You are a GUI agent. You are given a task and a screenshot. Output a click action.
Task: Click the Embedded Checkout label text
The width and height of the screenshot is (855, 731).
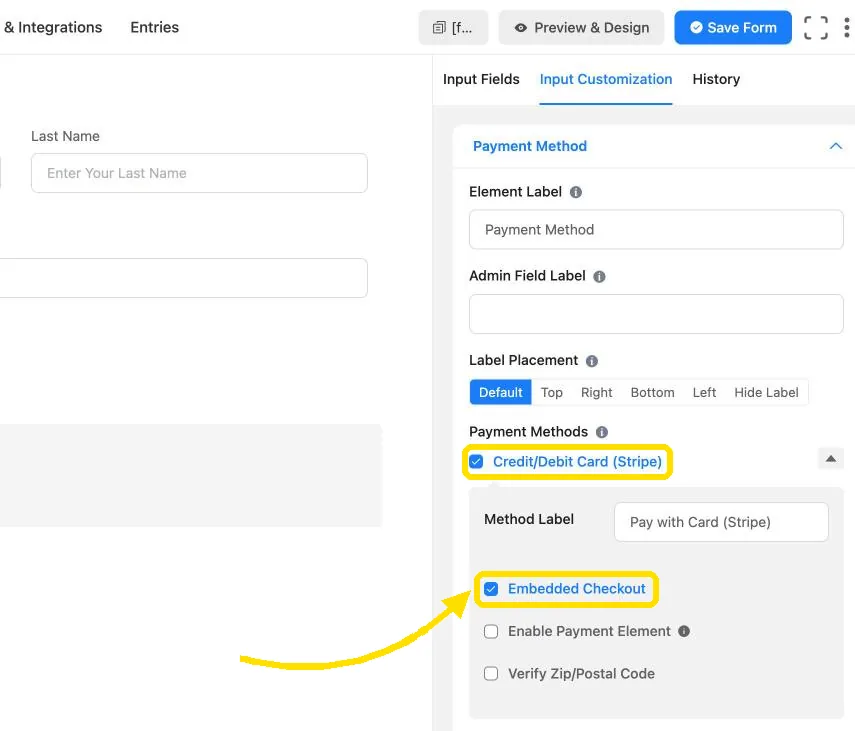pos(576,589)
